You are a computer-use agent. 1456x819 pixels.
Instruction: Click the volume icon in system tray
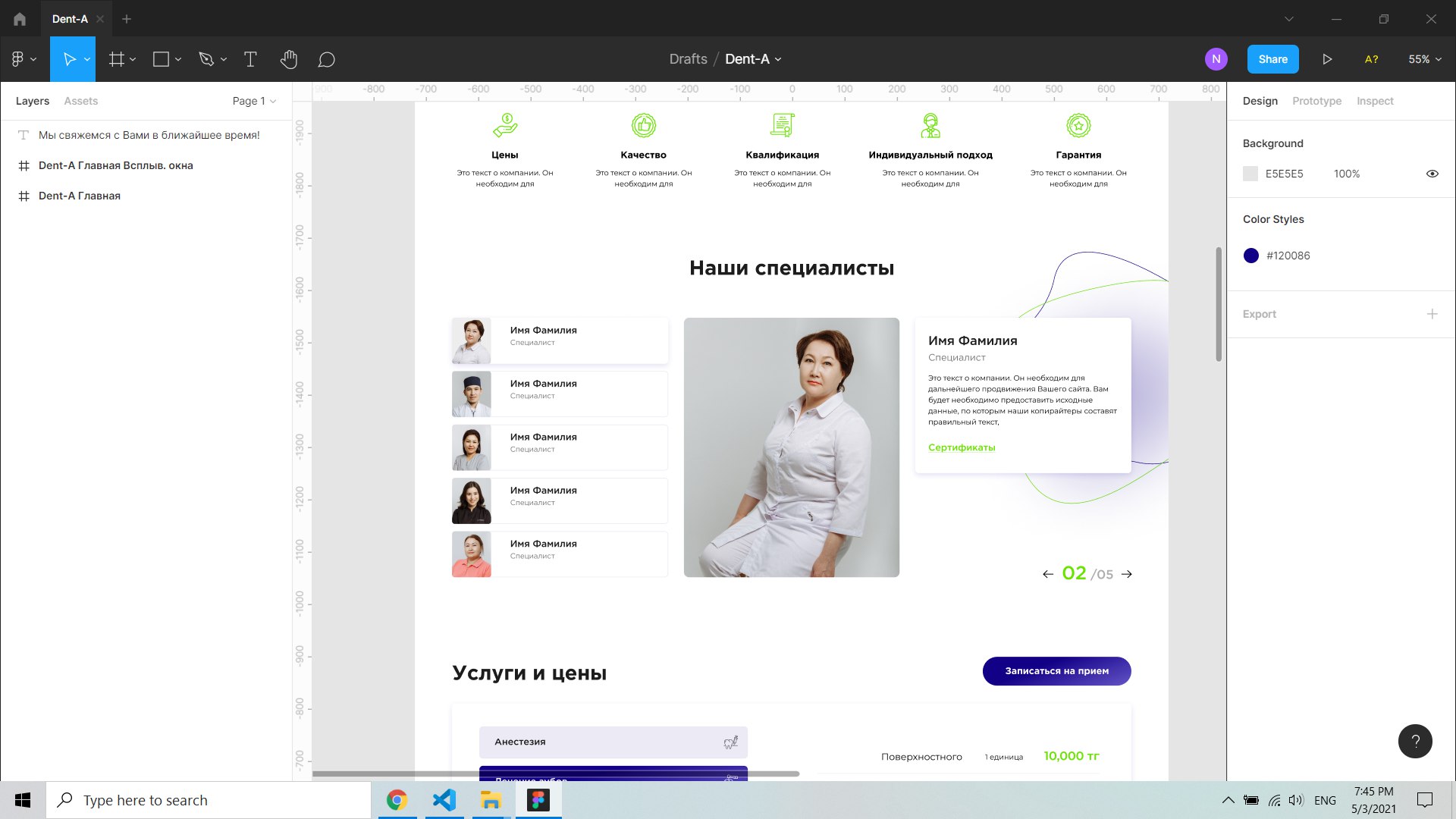click(1295, 800)
